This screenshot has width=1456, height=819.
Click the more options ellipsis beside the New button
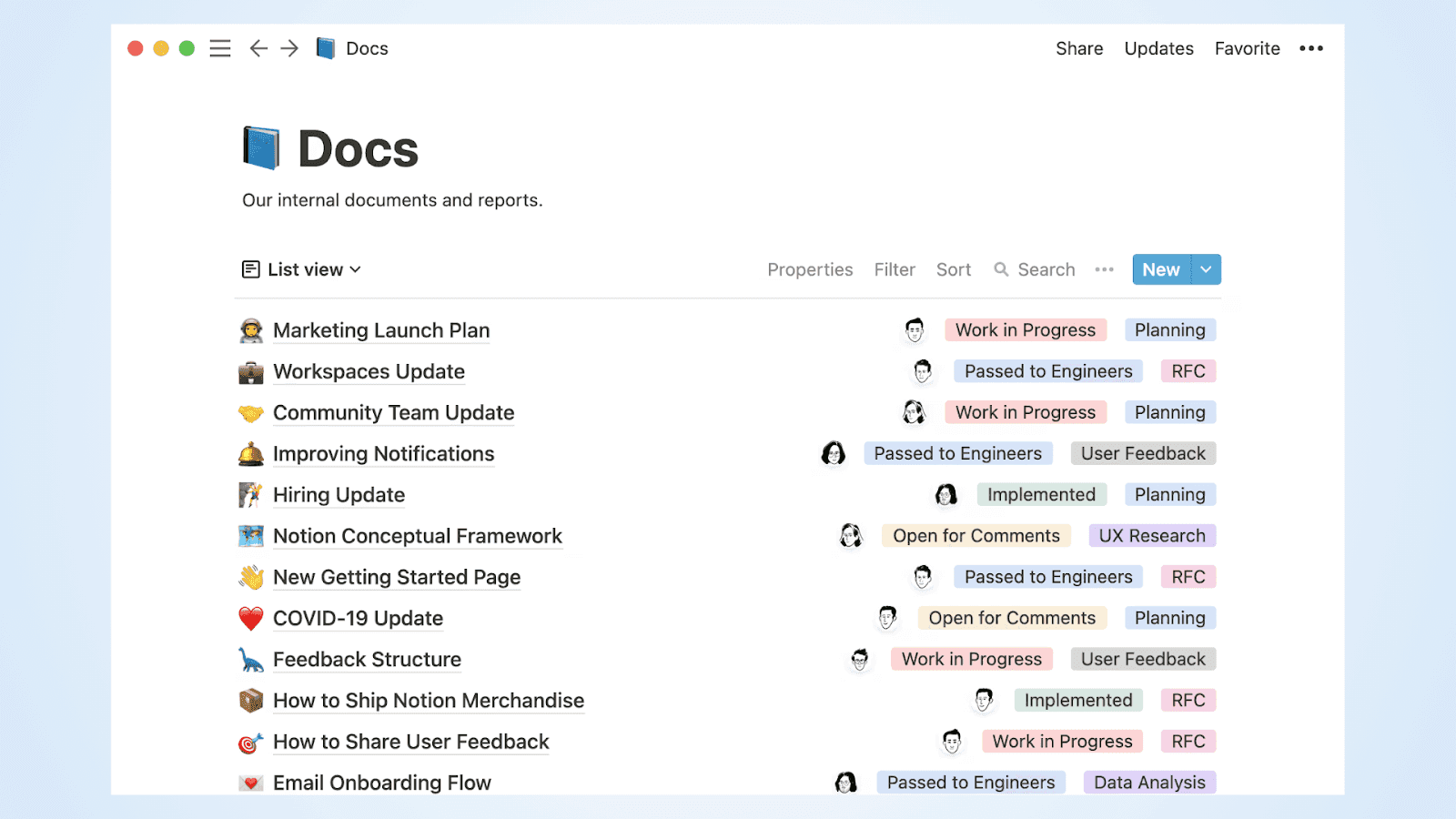(x=1104, y=269)
